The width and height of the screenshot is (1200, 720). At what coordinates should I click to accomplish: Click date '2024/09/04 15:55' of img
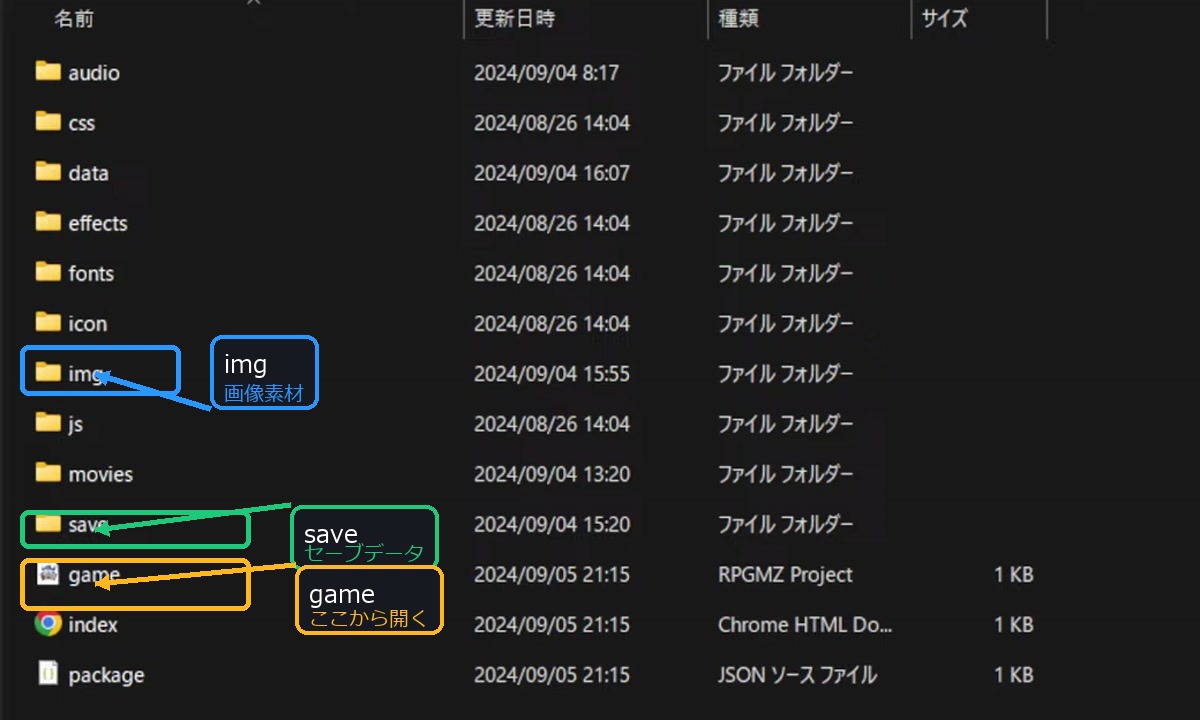(x=552, y=374)
